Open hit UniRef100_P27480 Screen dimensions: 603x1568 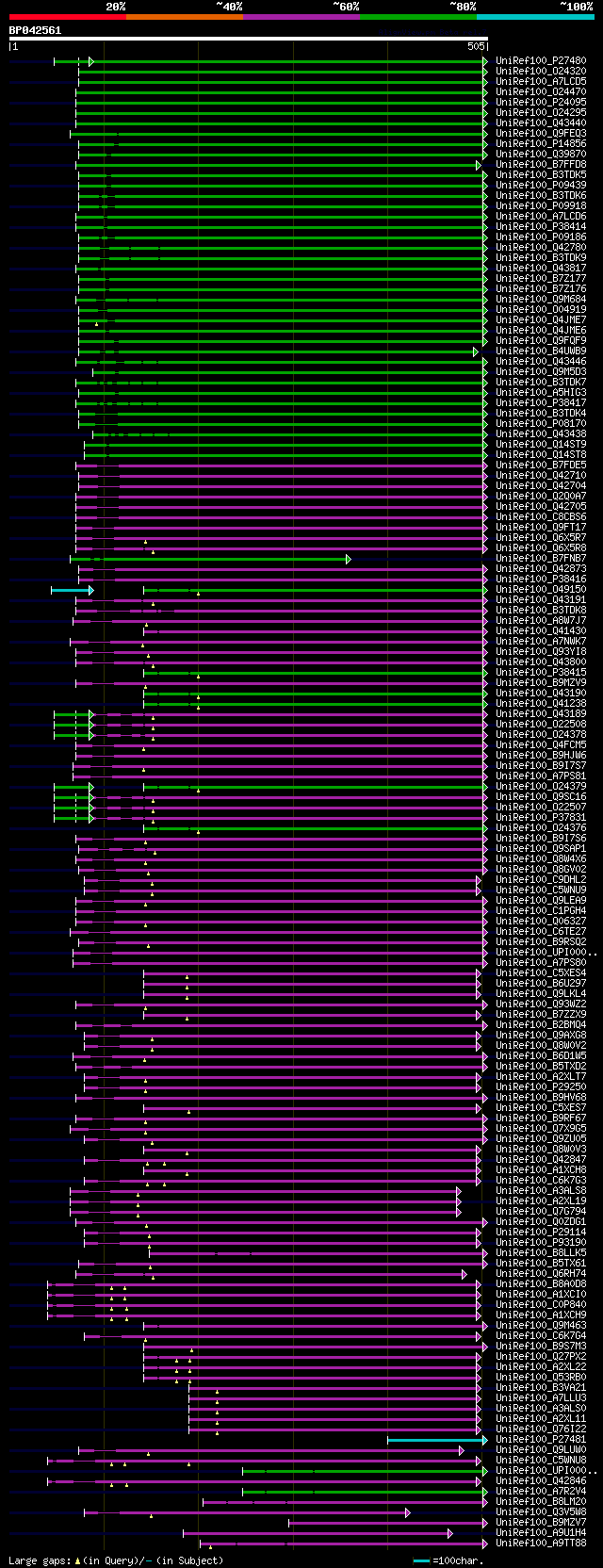(x=541, y=61)
